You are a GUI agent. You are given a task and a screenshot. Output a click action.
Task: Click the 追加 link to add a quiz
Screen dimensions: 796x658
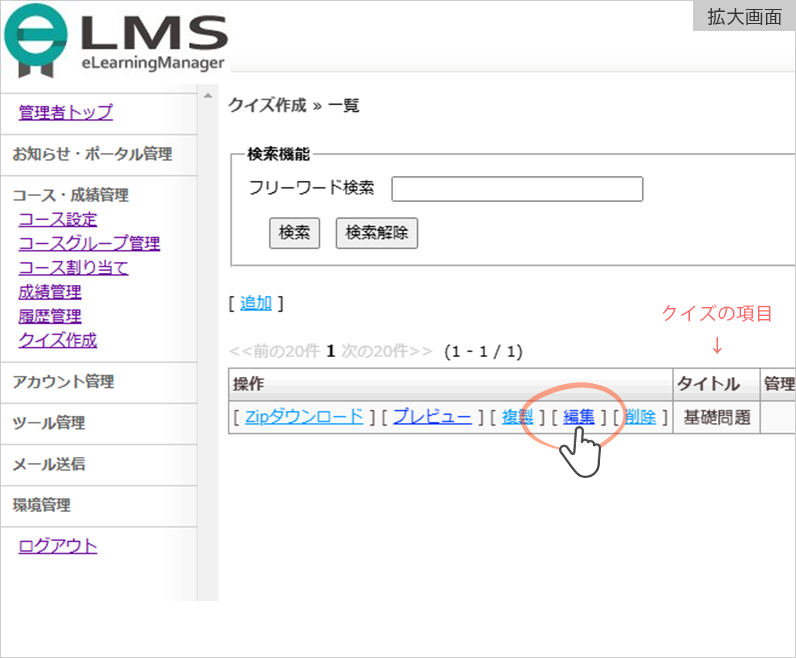click(x=256, y=304)
